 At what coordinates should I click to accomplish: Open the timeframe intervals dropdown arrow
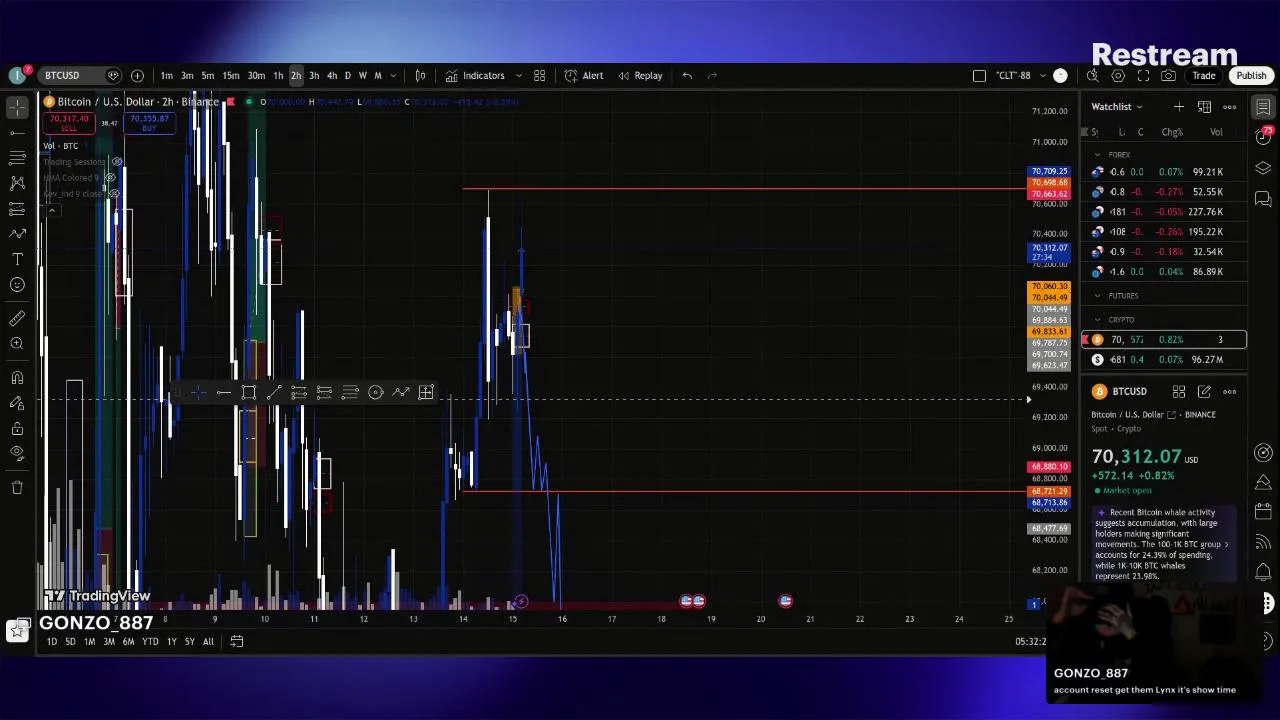(393, 76)
